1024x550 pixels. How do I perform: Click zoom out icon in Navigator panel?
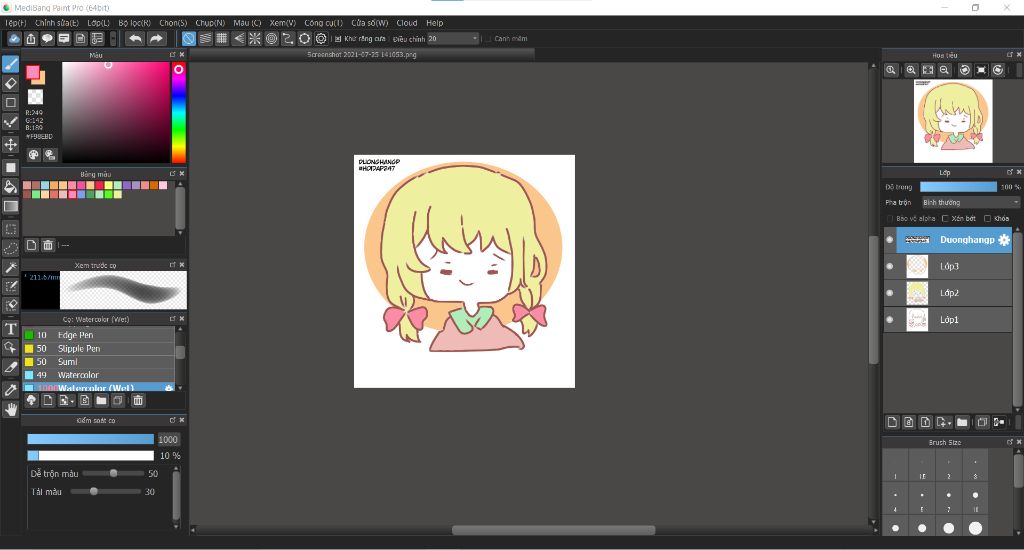tap(944, 70)
